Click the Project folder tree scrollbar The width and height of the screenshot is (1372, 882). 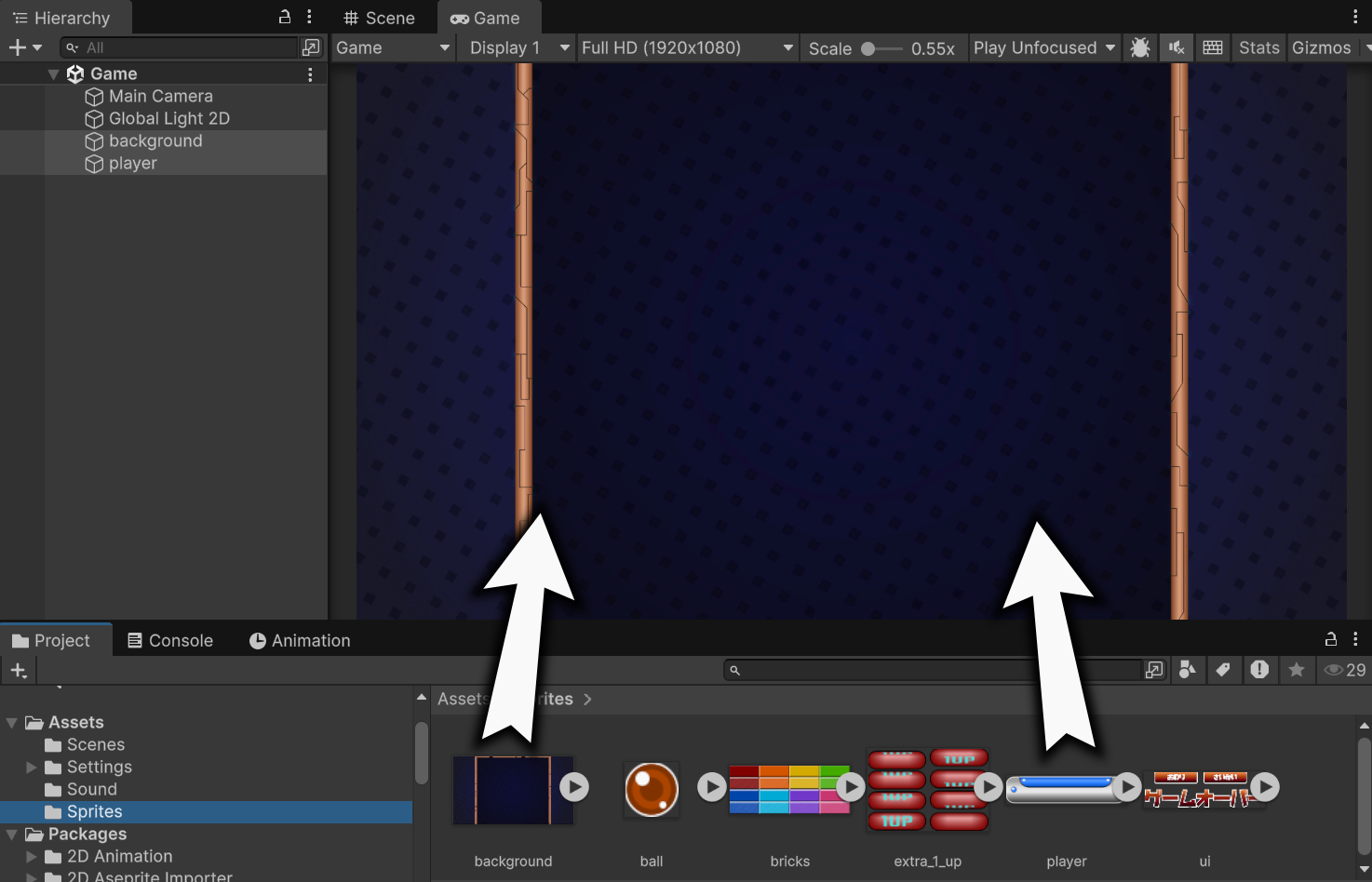422,754
